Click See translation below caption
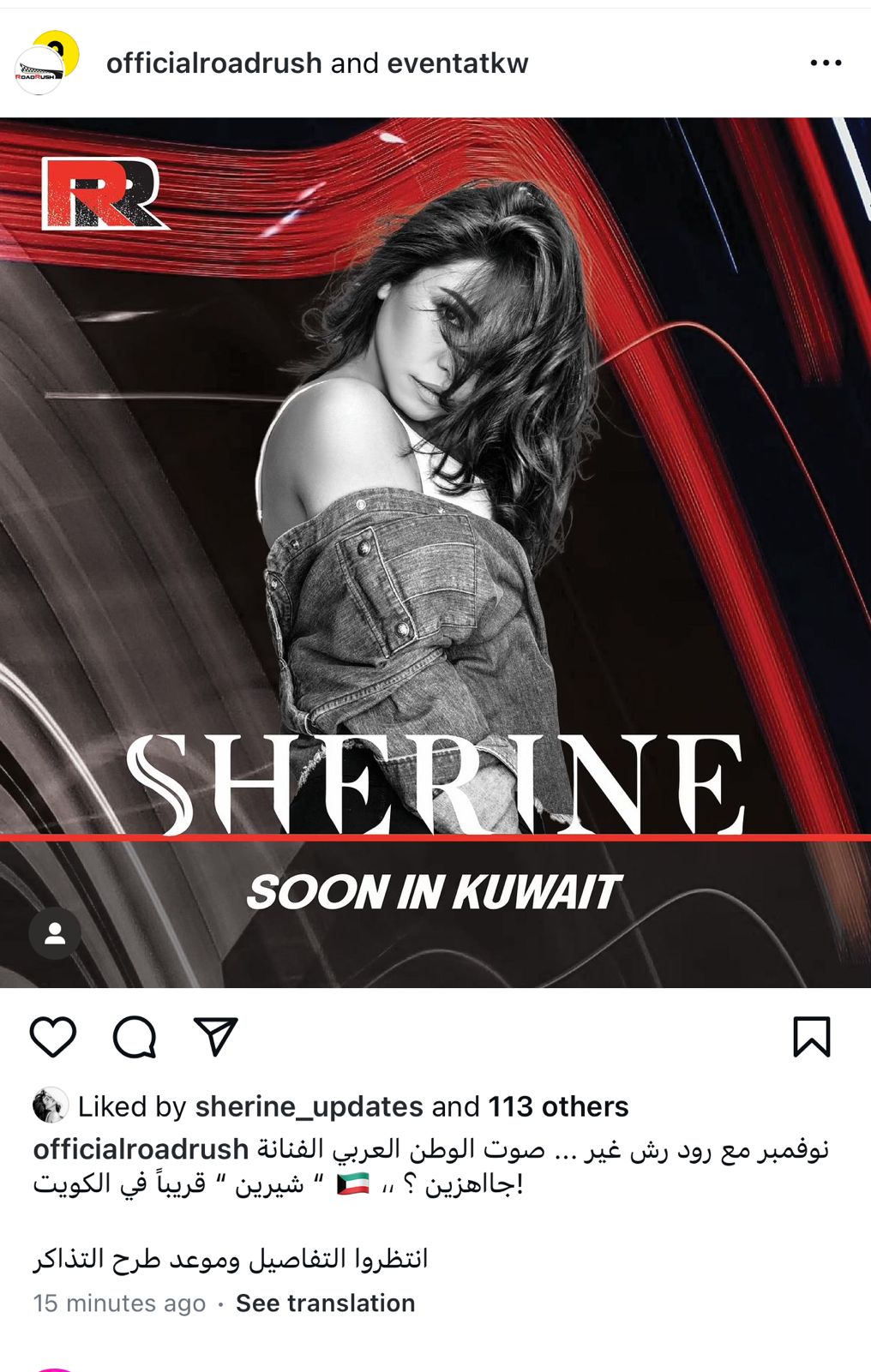 click(x=326, y=1303)
